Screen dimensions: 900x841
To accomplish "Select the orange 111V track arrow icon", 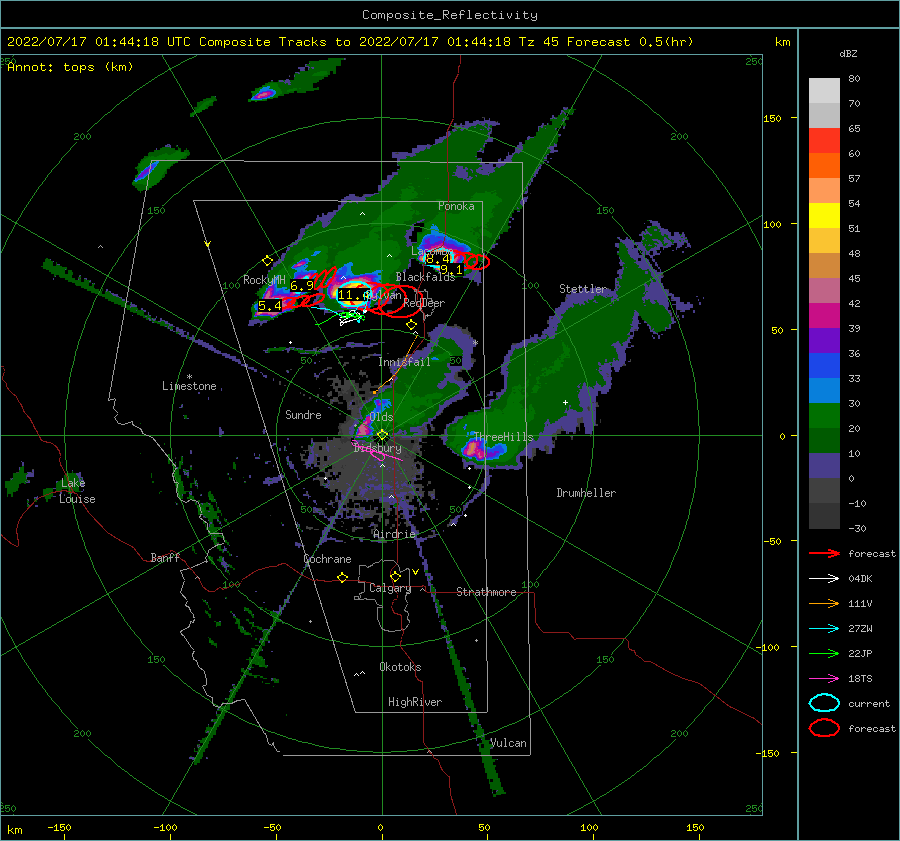I will click(824, 603).
